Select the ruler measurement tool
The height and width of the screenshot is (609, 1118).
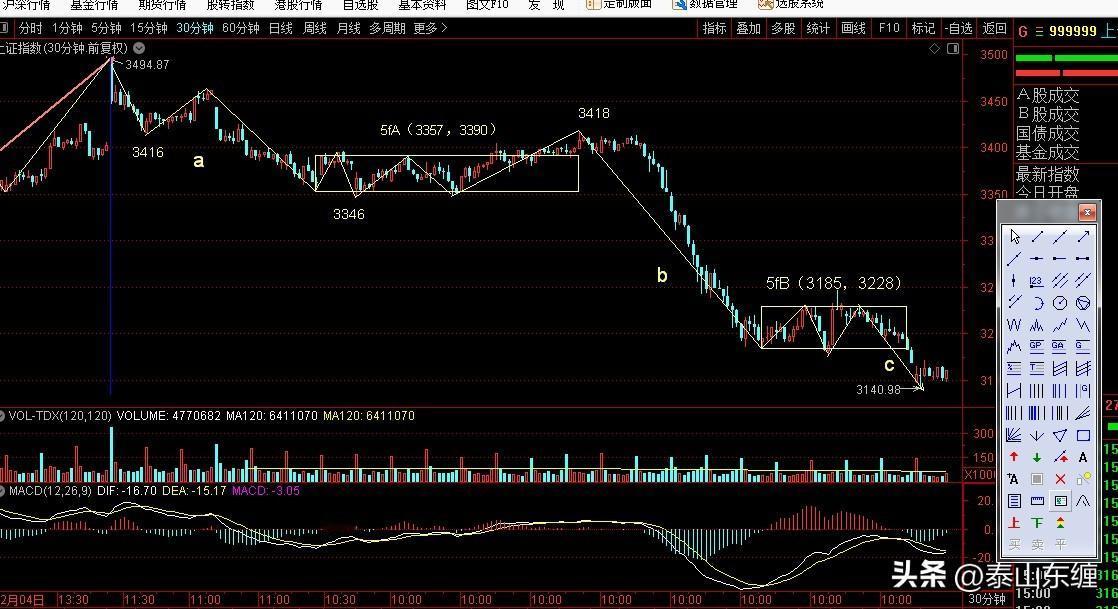pos(1037,501)
